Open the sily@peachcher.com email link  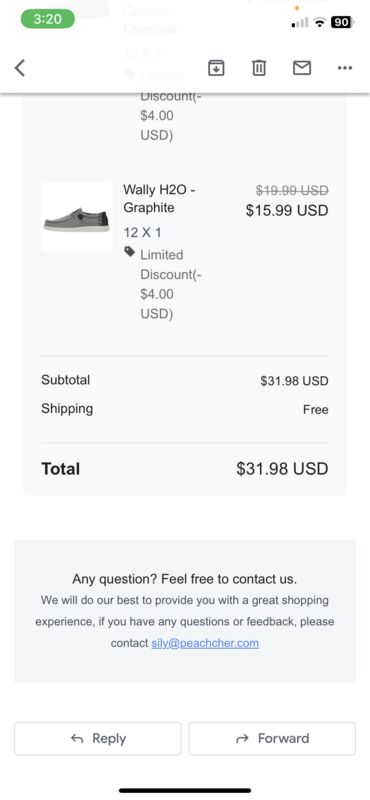tap(205, 643)
